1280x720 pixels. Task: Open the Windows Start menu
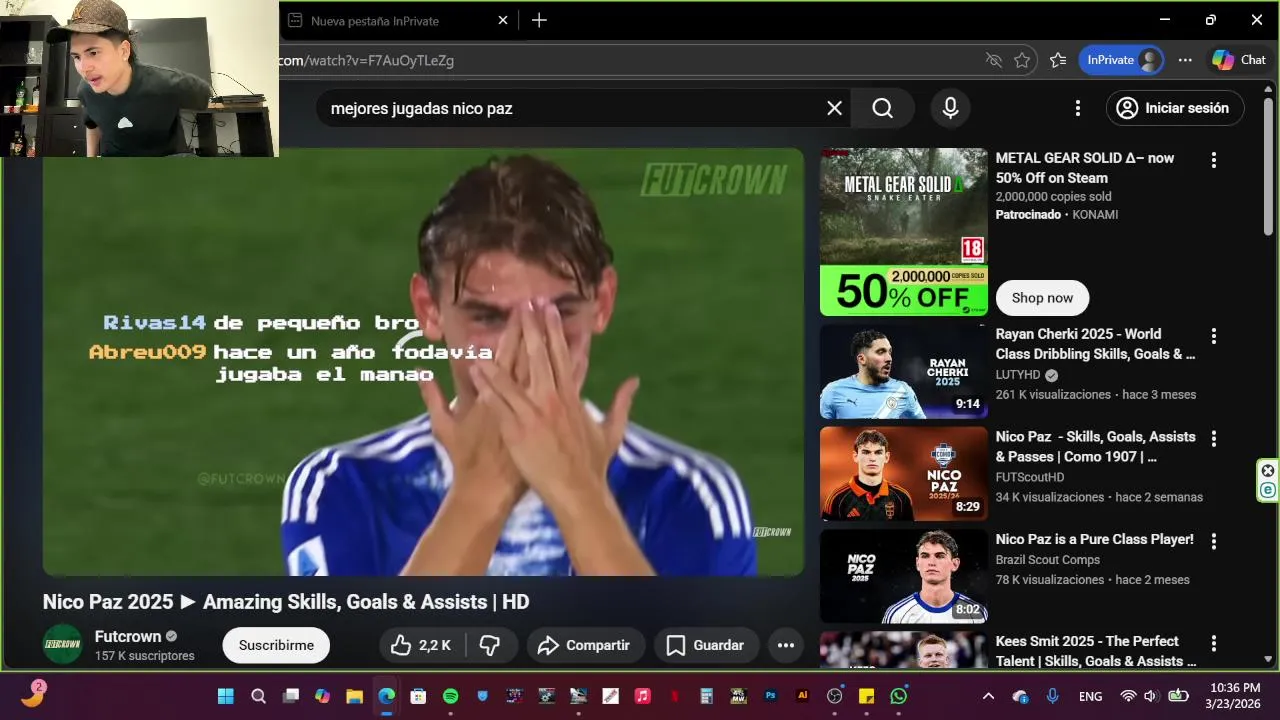tap(226, 696)
